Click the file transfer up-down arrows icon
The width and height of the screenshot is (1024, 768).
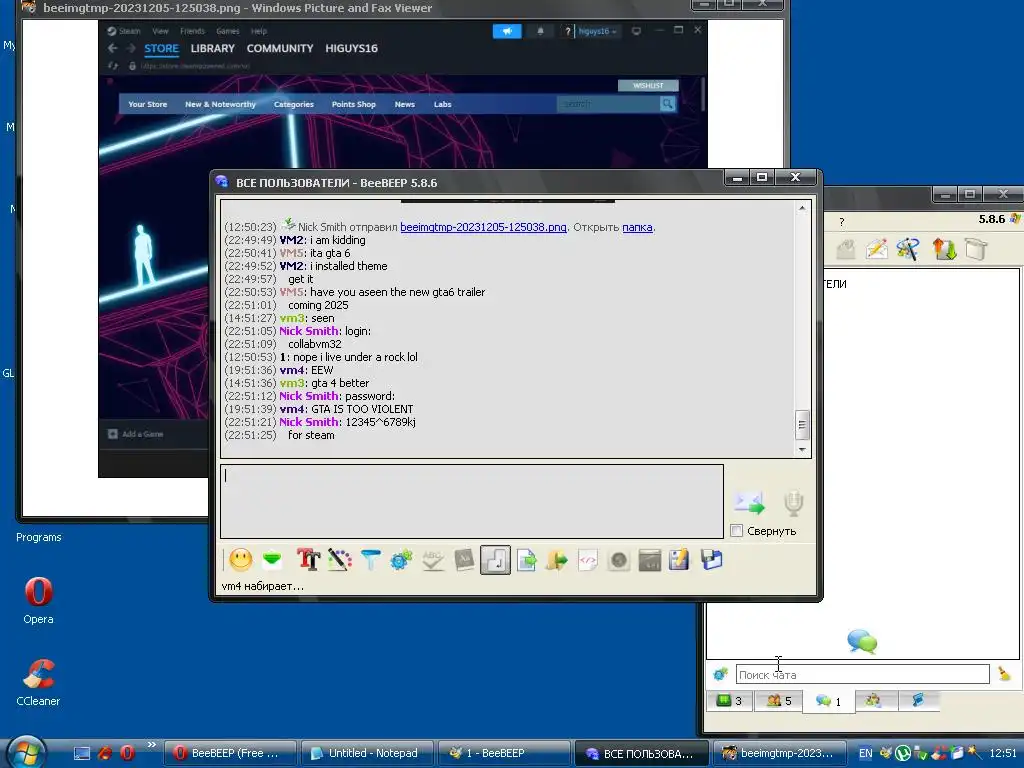944,249
